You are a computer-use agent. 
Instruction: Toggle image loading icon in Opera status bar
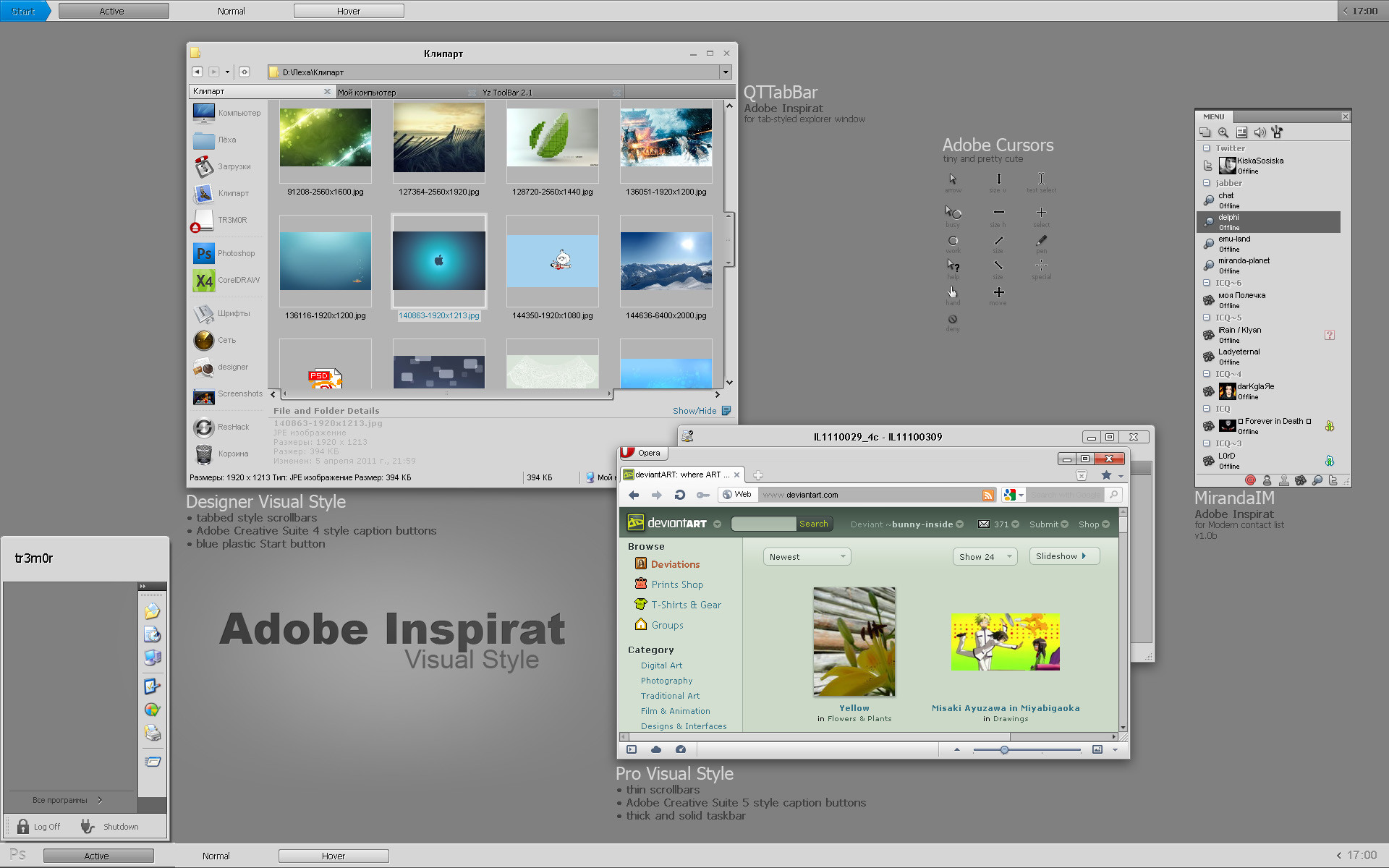coord(1097,749)
